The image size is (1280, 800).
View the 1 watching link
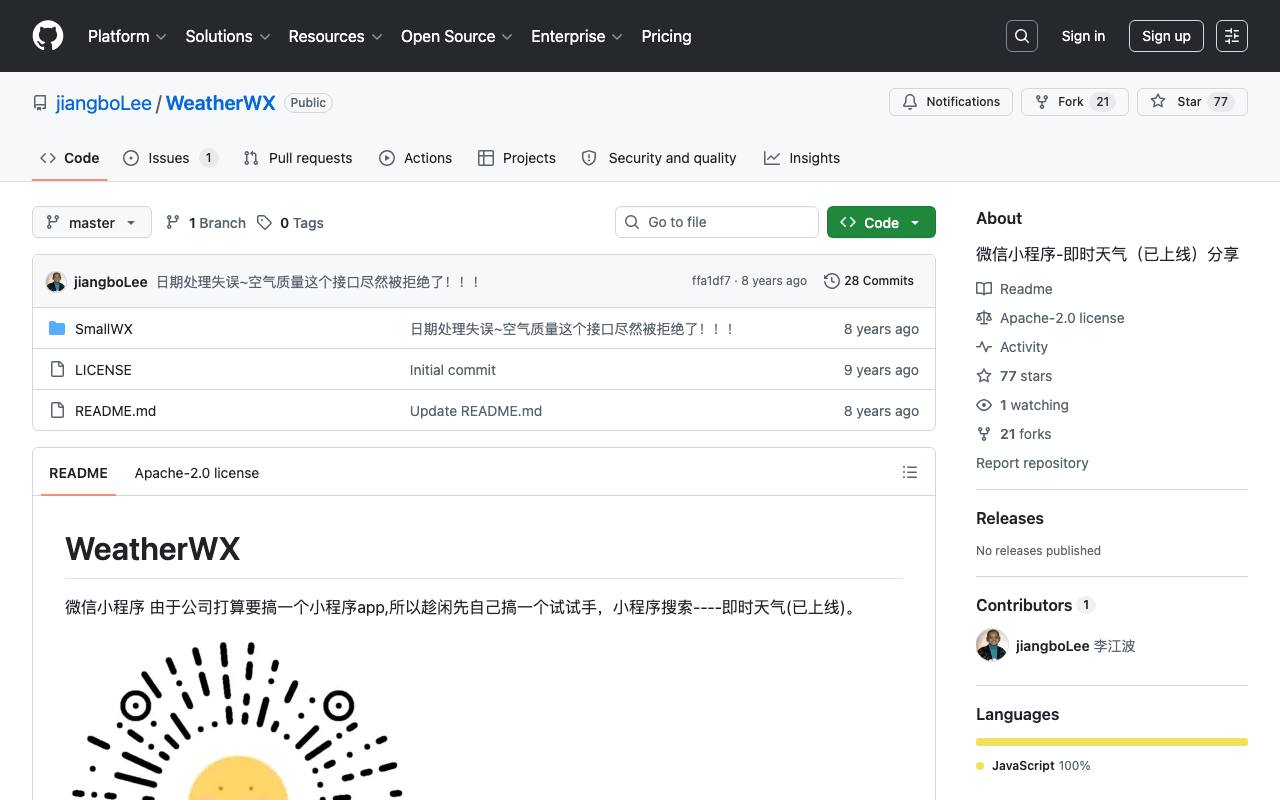click(x=1022, y=405)
